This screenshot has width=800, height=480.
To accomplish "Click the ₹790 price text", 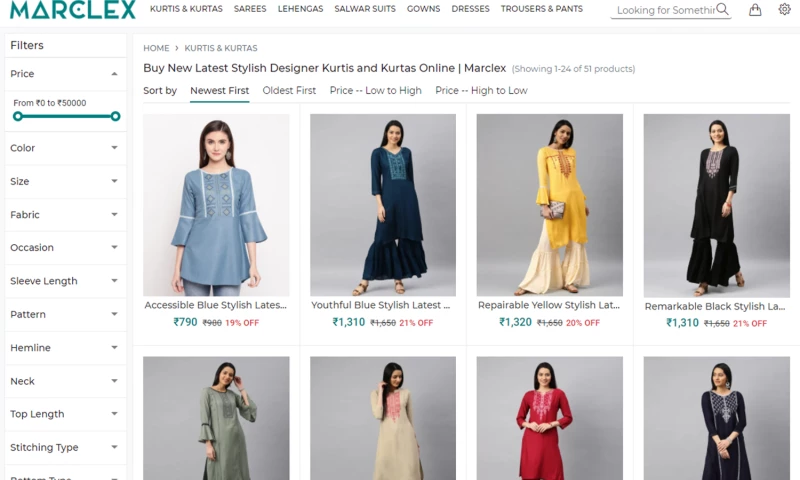I will [185, 322].
